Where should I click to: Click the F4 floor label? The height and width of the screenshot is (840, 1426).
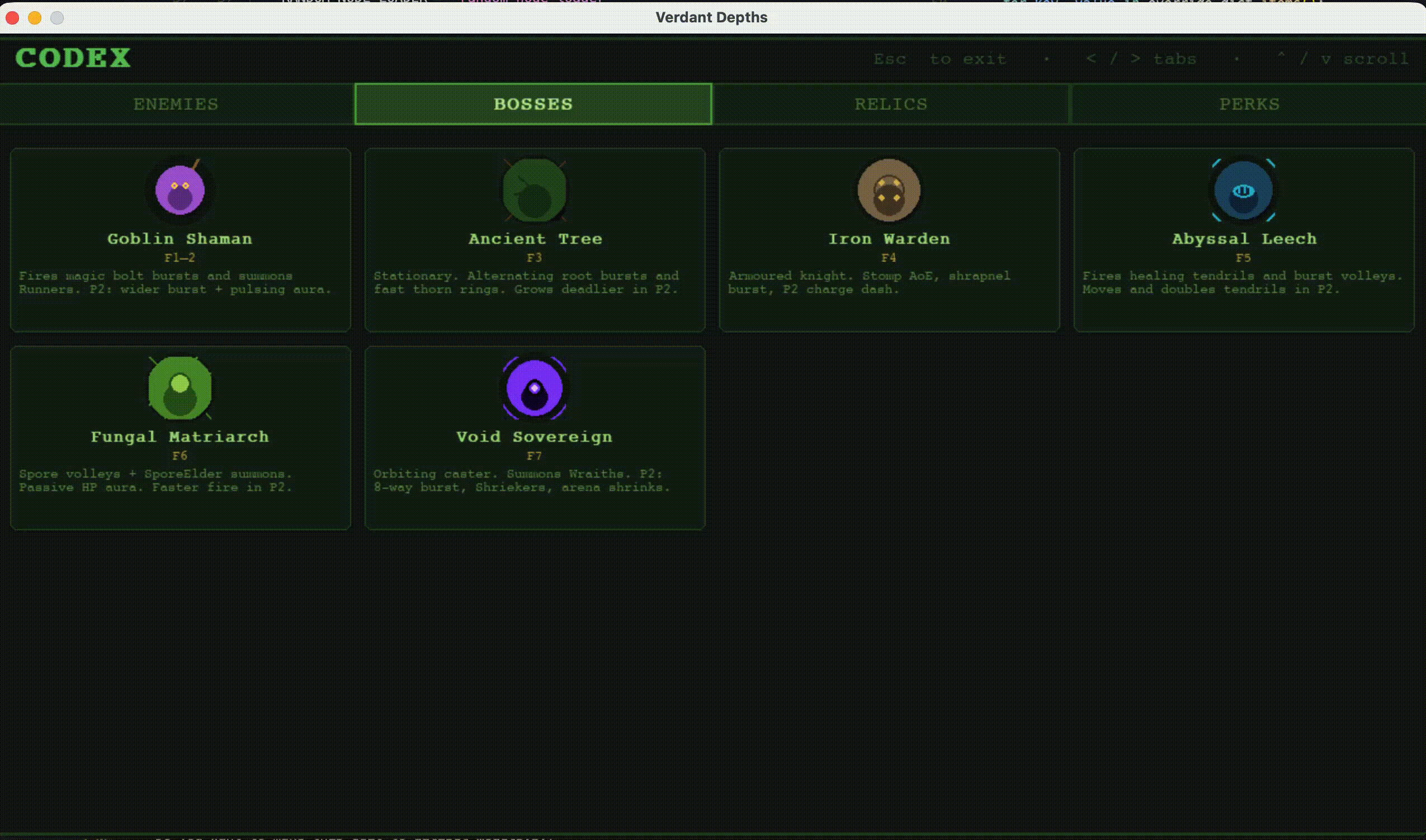(889, 258)
